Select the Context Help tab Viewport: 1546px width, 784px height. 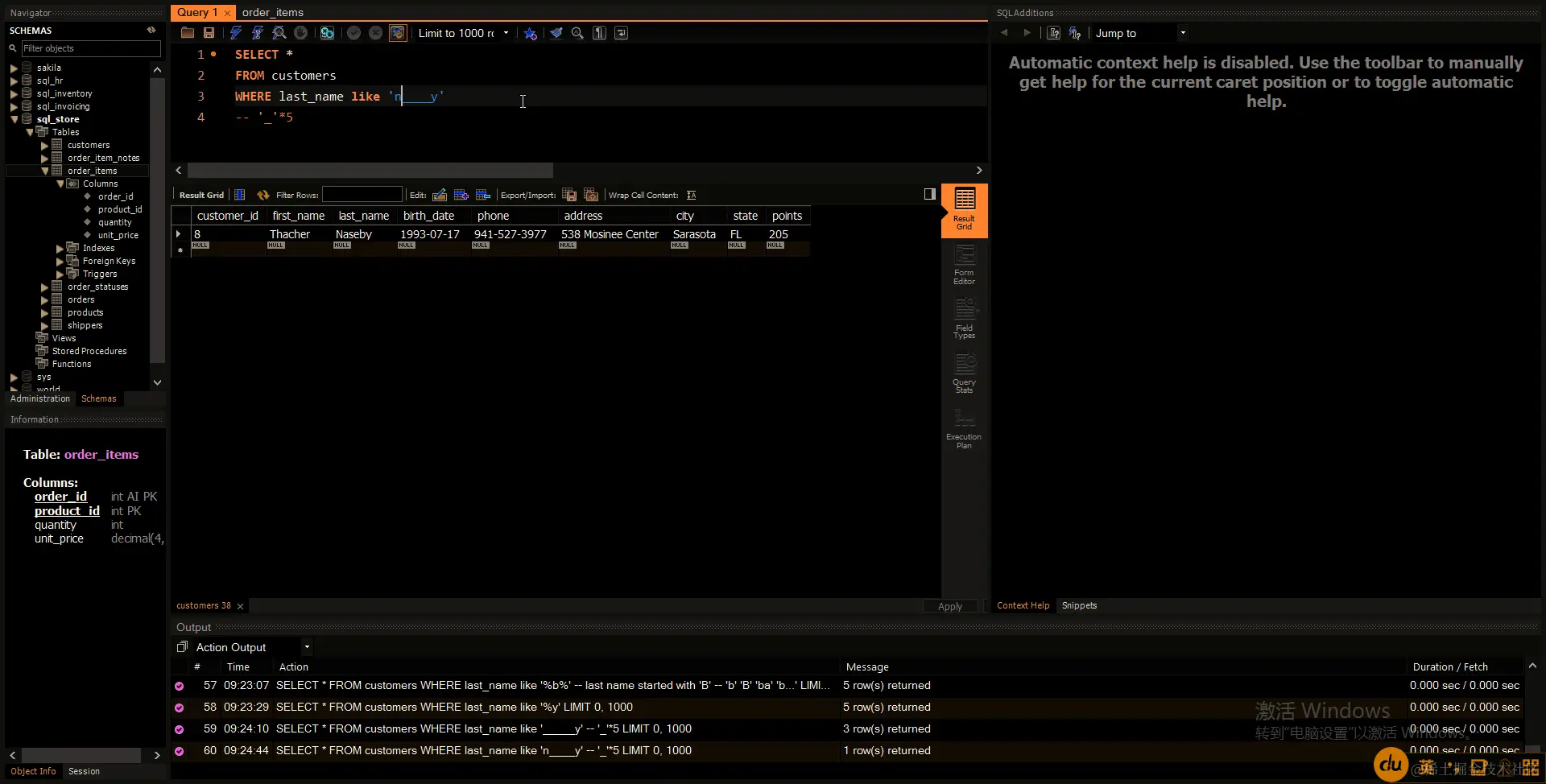pos(1023,605)
